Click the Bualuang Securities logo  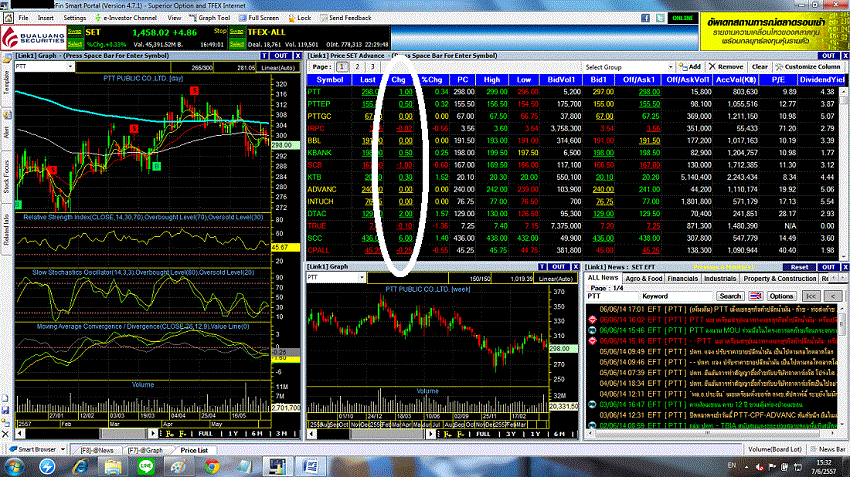tap(34, 38)
